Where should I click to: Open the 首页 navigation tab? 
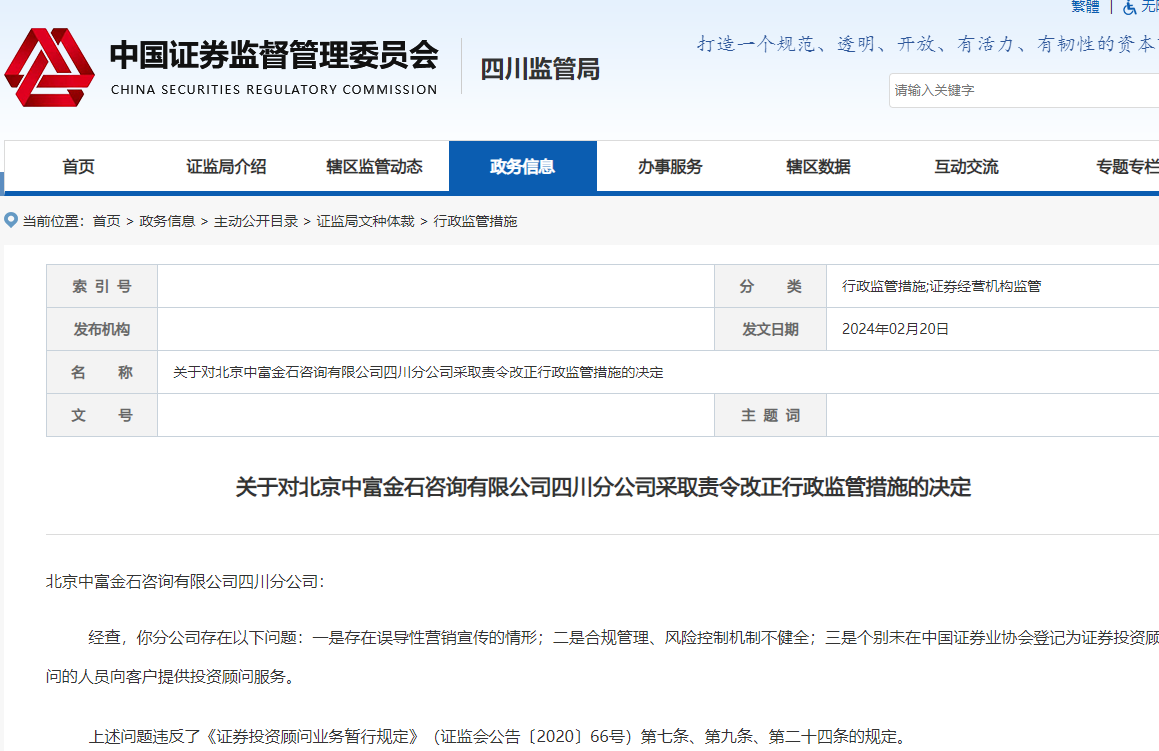tap(78, 167)
